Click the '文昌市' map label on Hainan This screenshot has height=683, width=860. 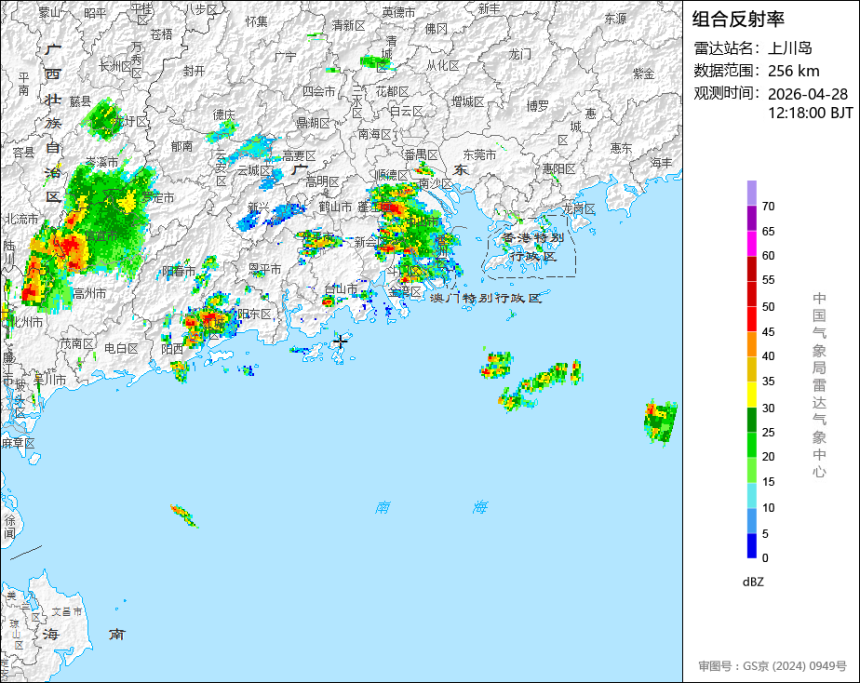[67, 612]
